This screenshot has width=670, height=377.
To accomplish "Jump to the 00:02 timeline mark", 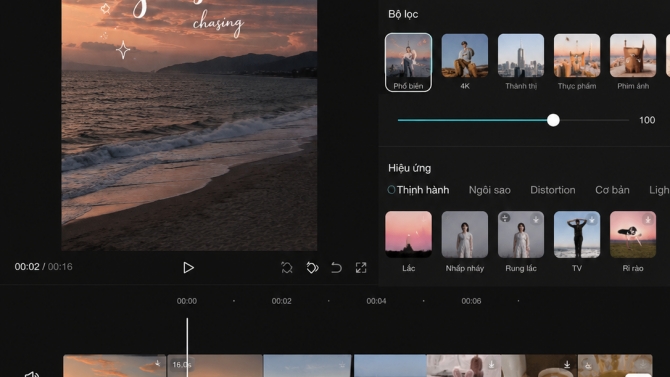I will (282, 301).
